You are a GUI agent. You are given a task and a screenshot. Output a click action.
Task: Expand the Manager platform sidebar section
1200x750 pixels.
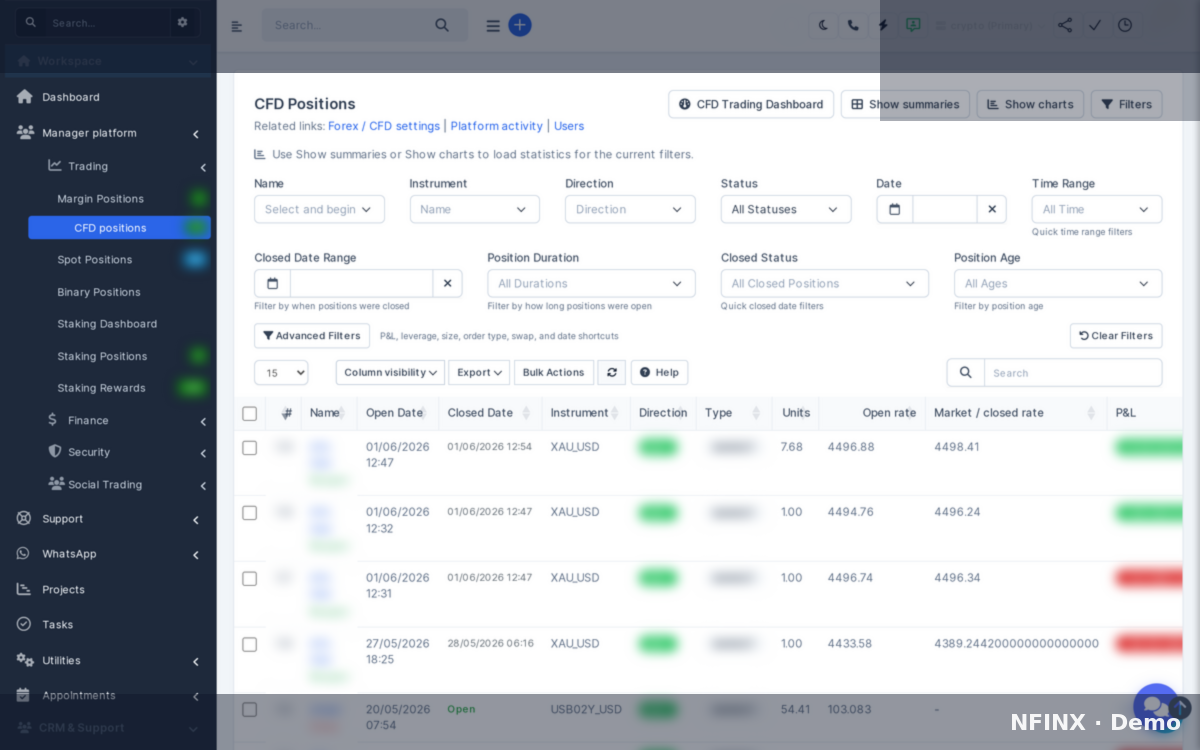click(108, 133)
